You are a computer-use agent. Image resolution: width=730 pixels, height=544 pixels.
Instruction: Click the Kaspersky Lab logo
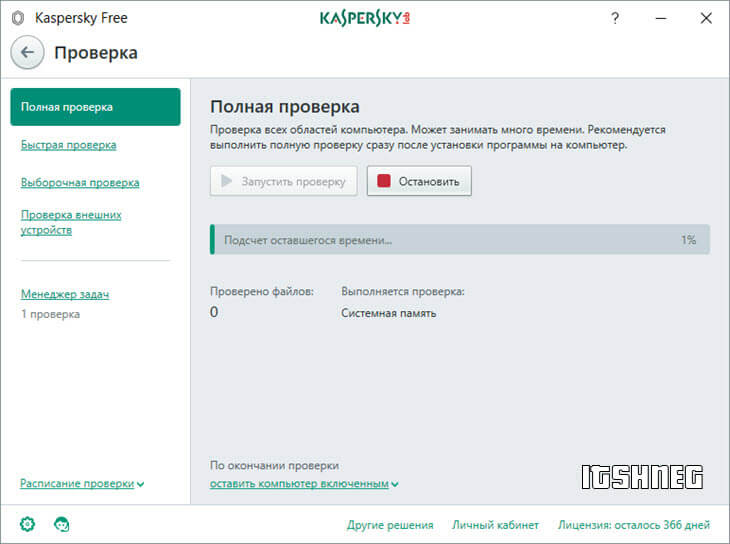point(365,18)
